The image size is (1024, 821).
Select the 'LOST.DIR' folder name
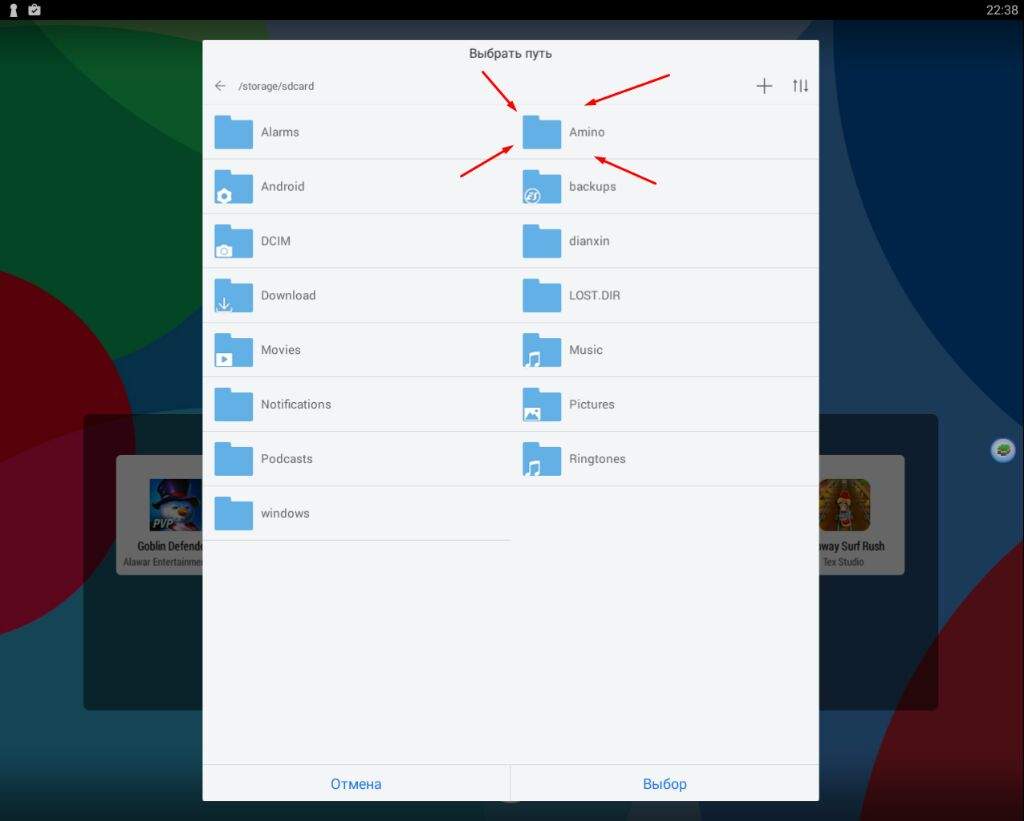[x=595, y=295]
